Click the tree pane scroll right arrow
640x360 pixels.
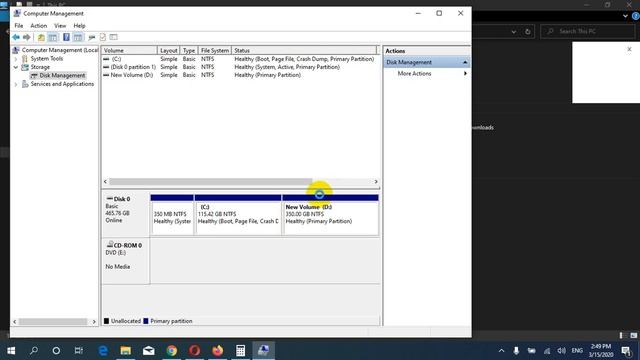click(x=94, y=322)
